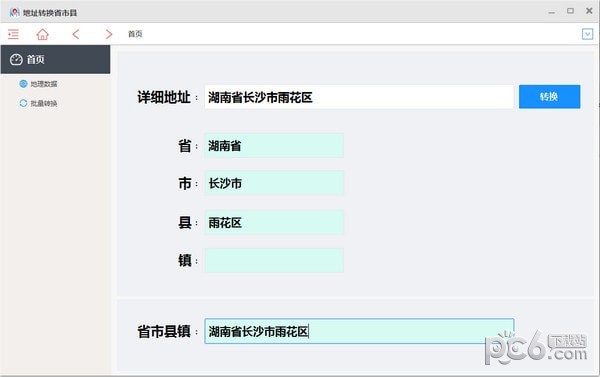This screenshot has width=600, height=377.
Task: Open 首页 in the sidebar
Action: point(55,59)
